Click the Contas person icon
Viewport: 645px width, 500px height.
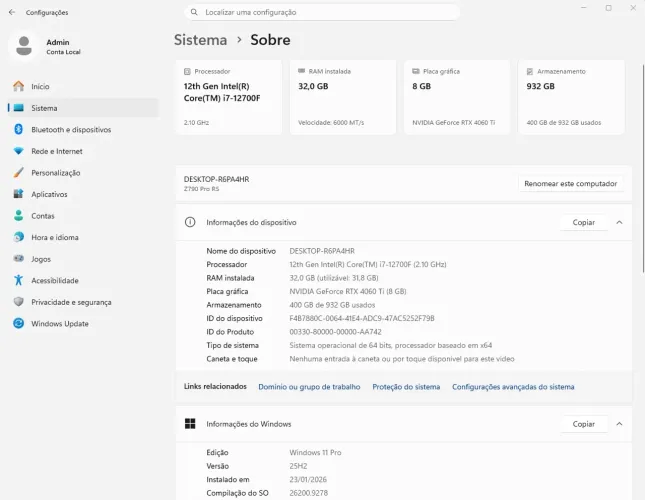coord(19,215)
